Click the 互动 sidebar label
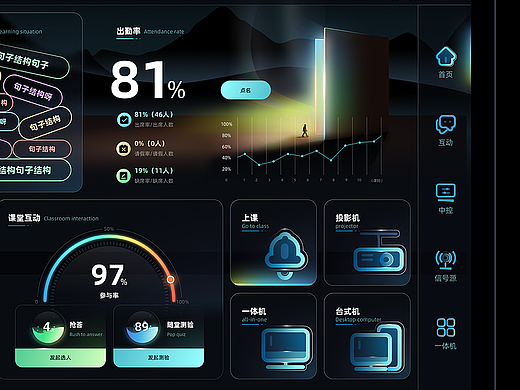This screenshot has width=520, height=390. [446, 143]
